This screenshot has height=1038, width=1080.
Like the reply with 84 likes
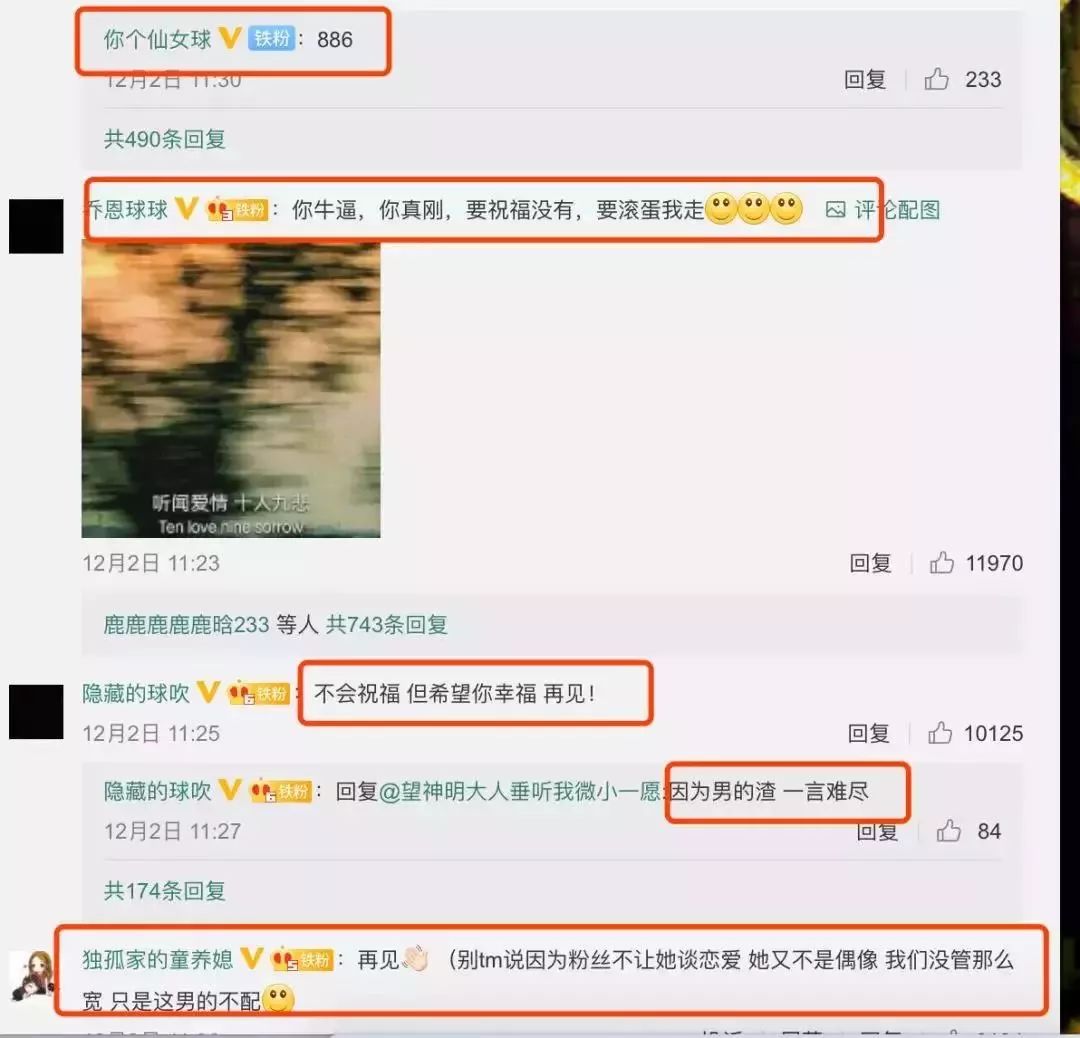click(948, 831)
